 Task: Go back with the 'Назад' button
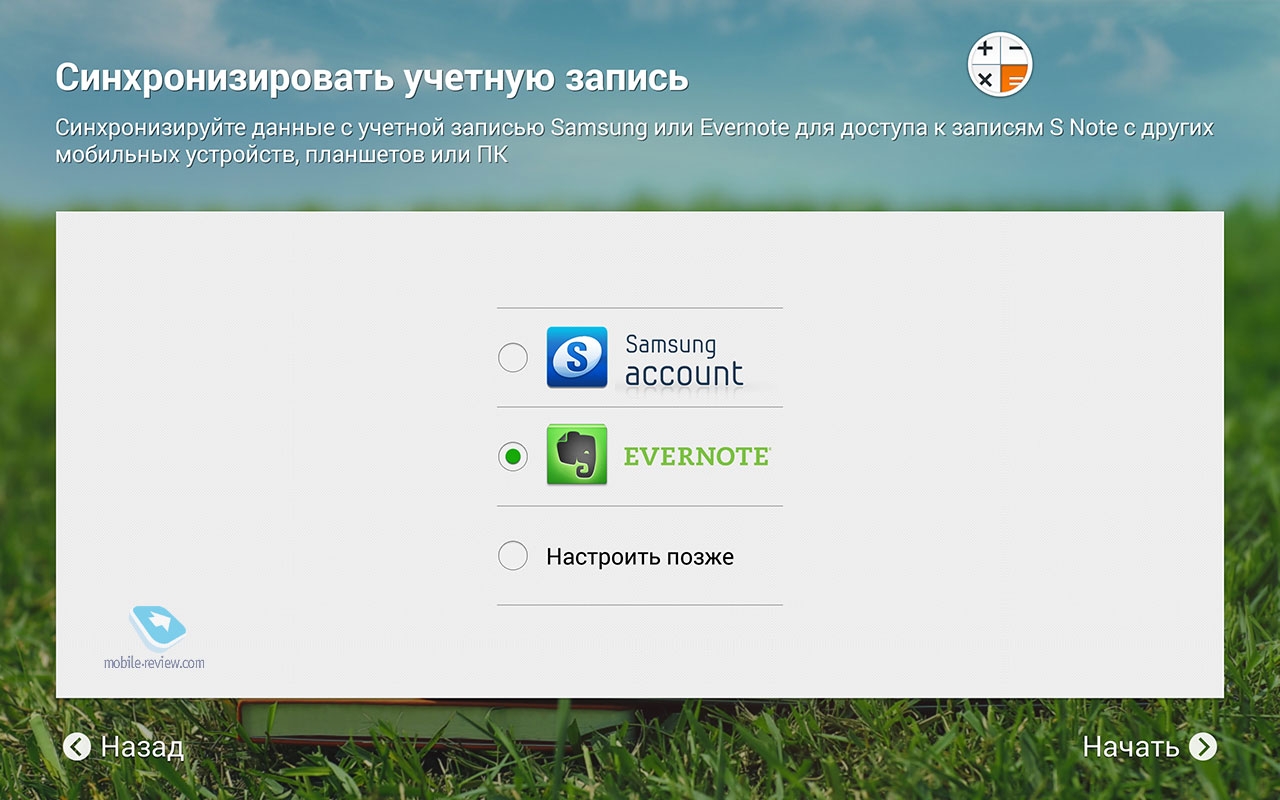pyautogui.click(x=123, y=747)
